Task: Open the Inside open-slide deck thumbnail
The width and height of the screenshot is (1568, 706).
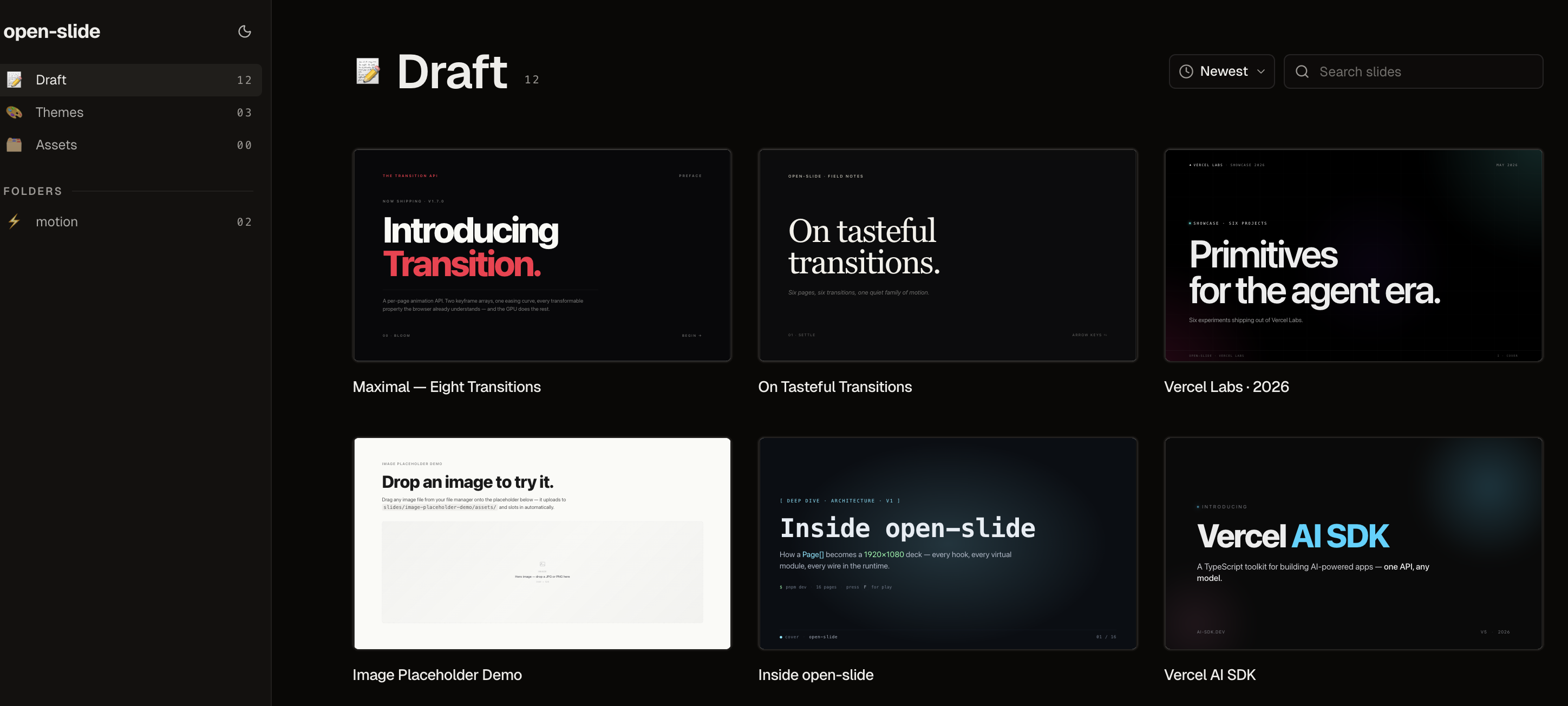Action: (947, 543)
